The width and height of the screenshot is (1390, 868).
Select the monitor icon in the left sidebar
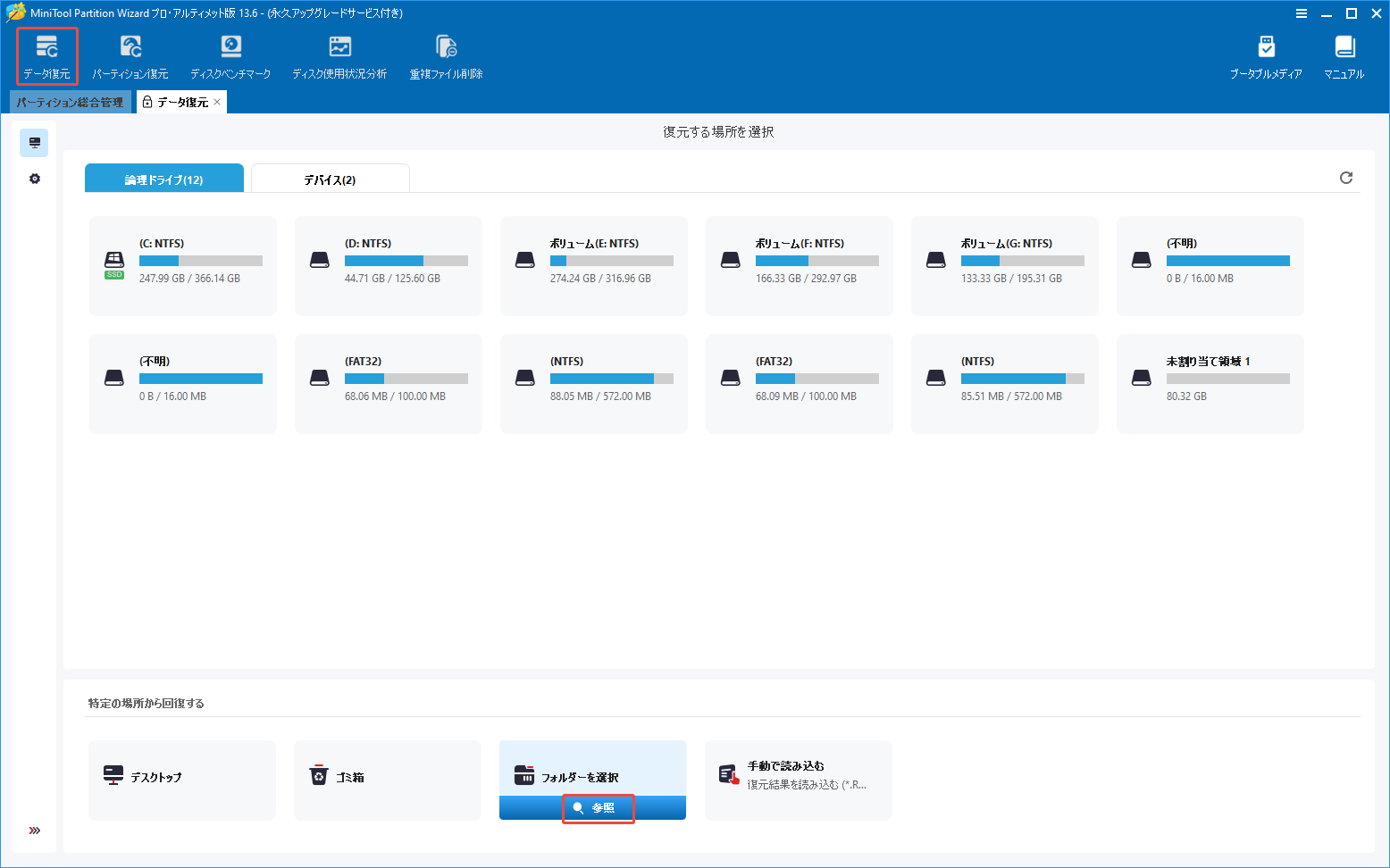(34, 142)
